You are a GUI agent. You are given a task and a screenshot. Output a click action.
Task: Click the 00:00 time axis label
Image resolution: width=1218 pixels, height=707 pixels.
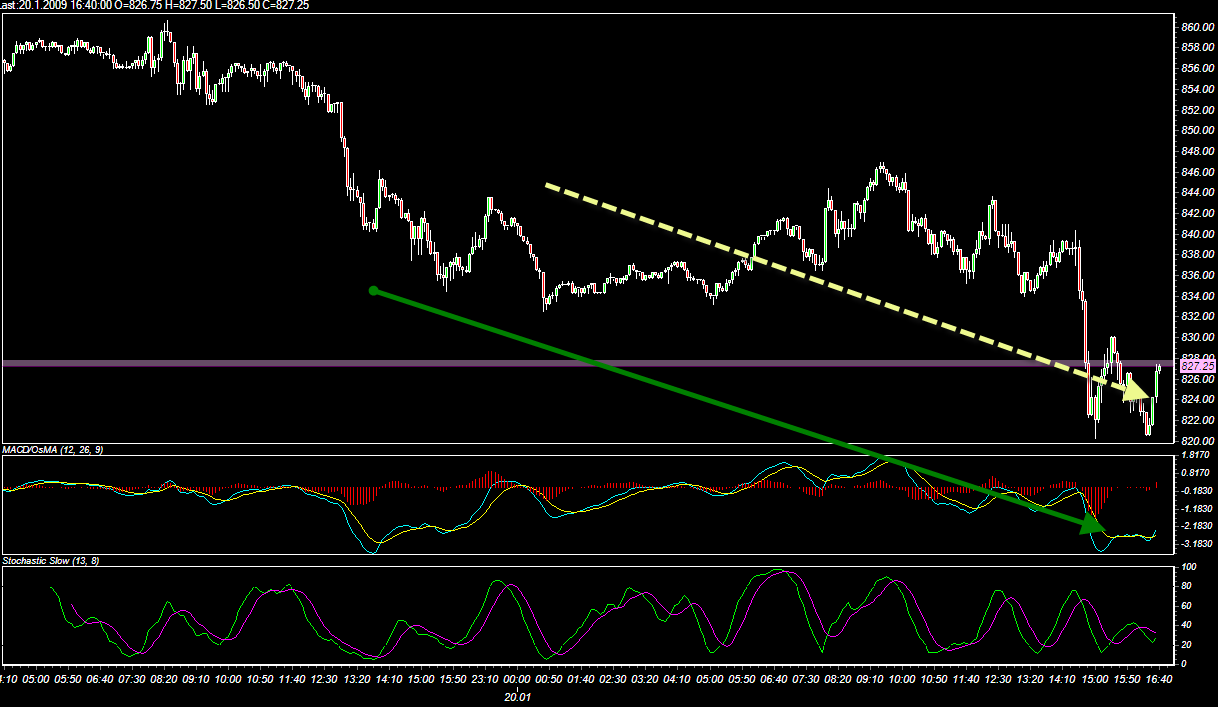[x=517, y=679]
